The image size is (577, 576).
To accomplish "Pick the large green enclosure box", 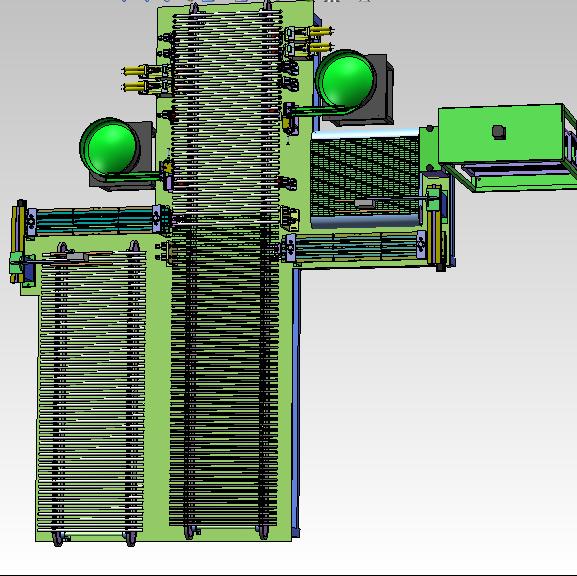I will [500, 135].
